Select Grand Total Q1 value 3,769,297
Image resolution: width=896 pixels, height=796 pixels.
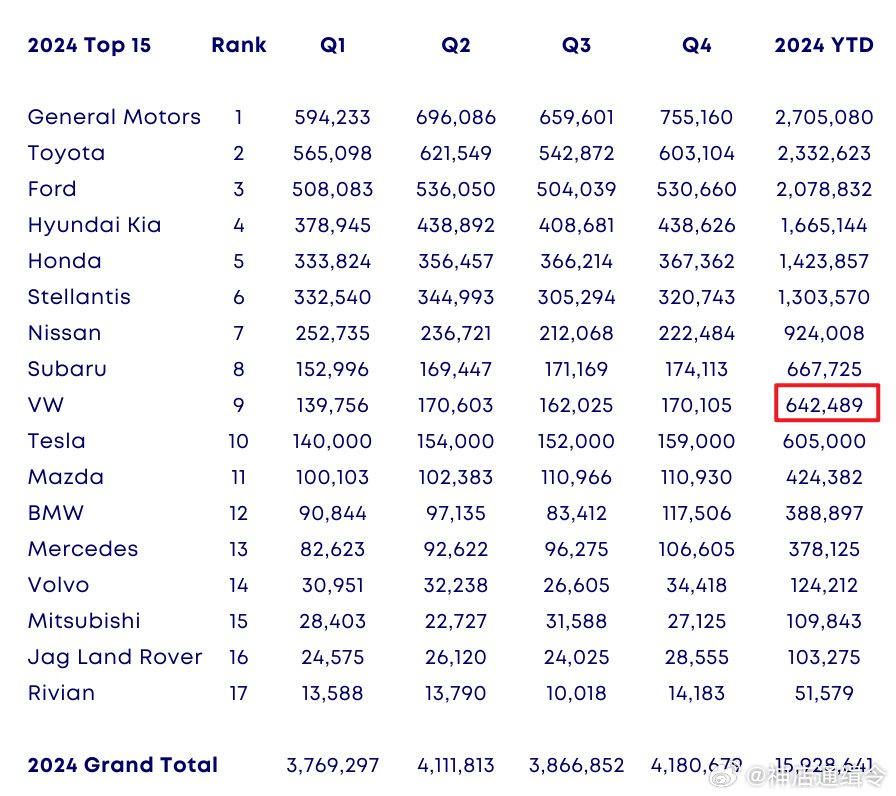[333, 766]
